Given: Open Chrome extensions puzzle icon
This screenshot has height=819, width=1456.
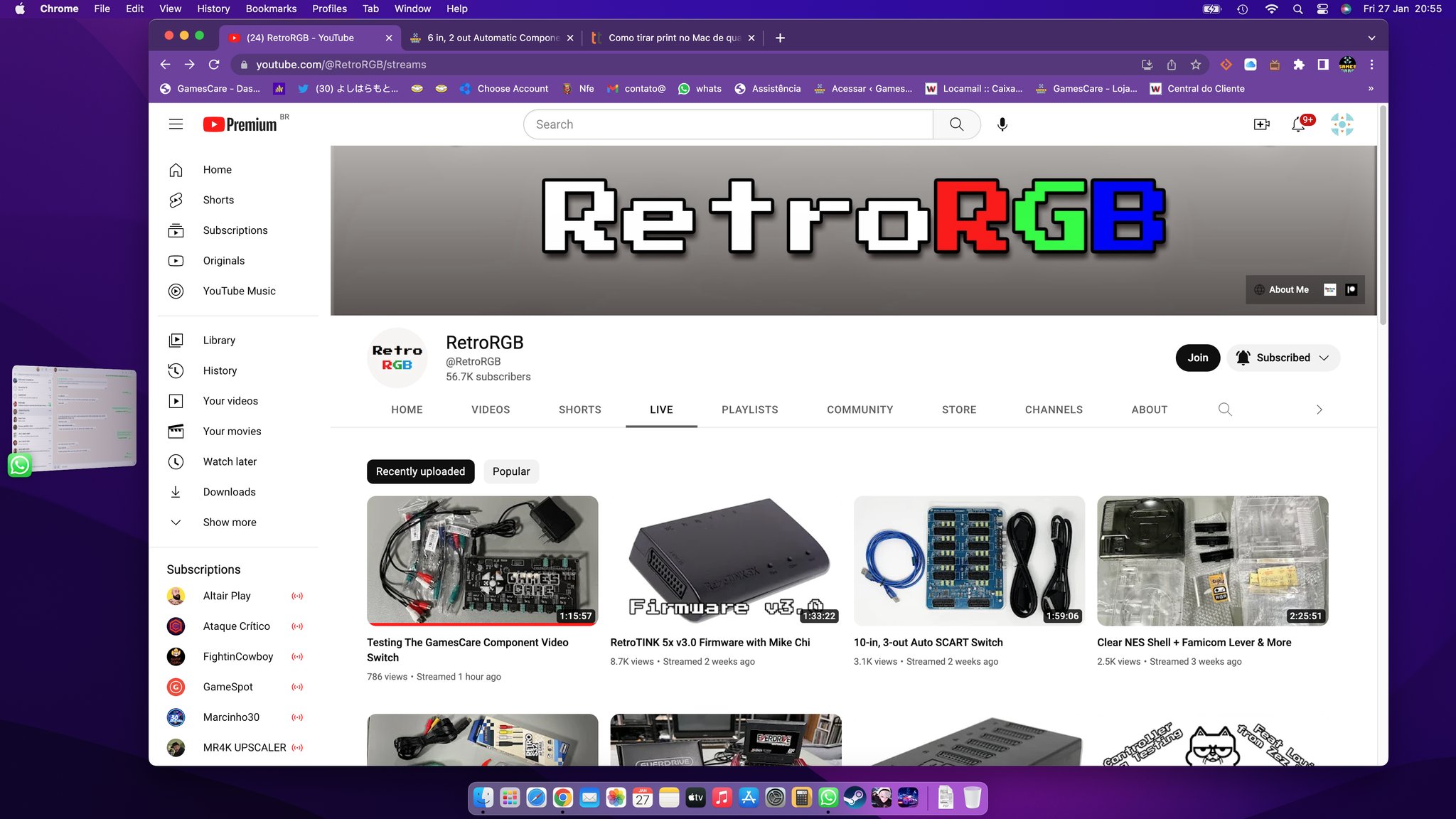Looking at the screenshot, I should pyautogui.click(x=1299, y=65).
